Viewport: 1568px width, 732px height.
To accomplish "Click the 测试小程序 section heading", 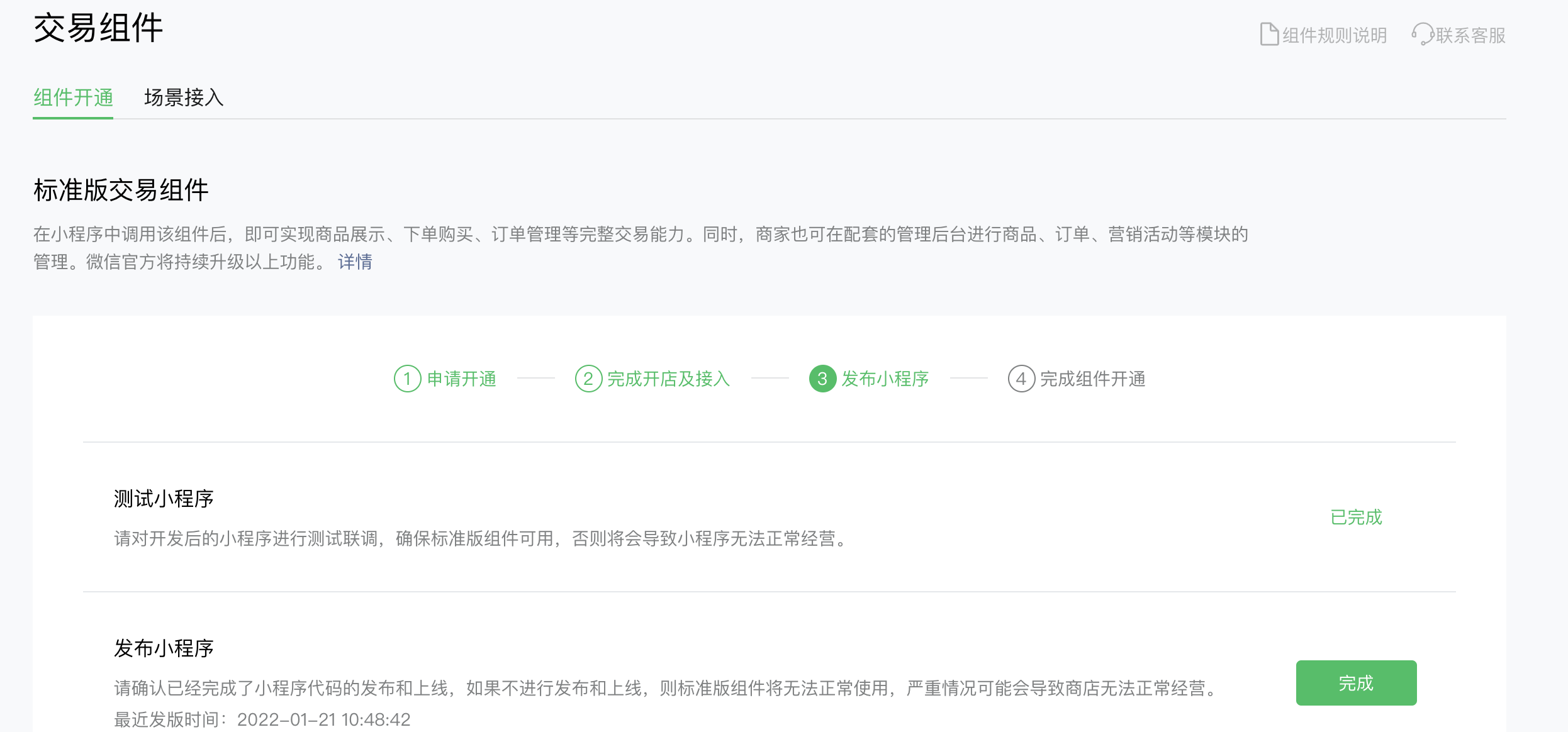I will [x=164, y=499].
